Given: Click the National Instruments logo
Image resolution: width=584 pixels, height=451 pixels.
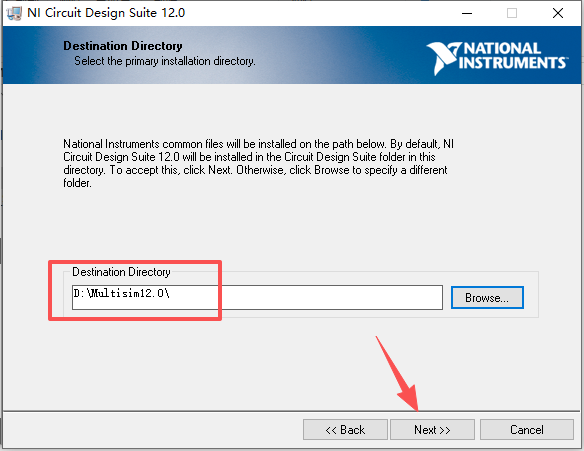Looking at the screenshot, I should (497, 58).
